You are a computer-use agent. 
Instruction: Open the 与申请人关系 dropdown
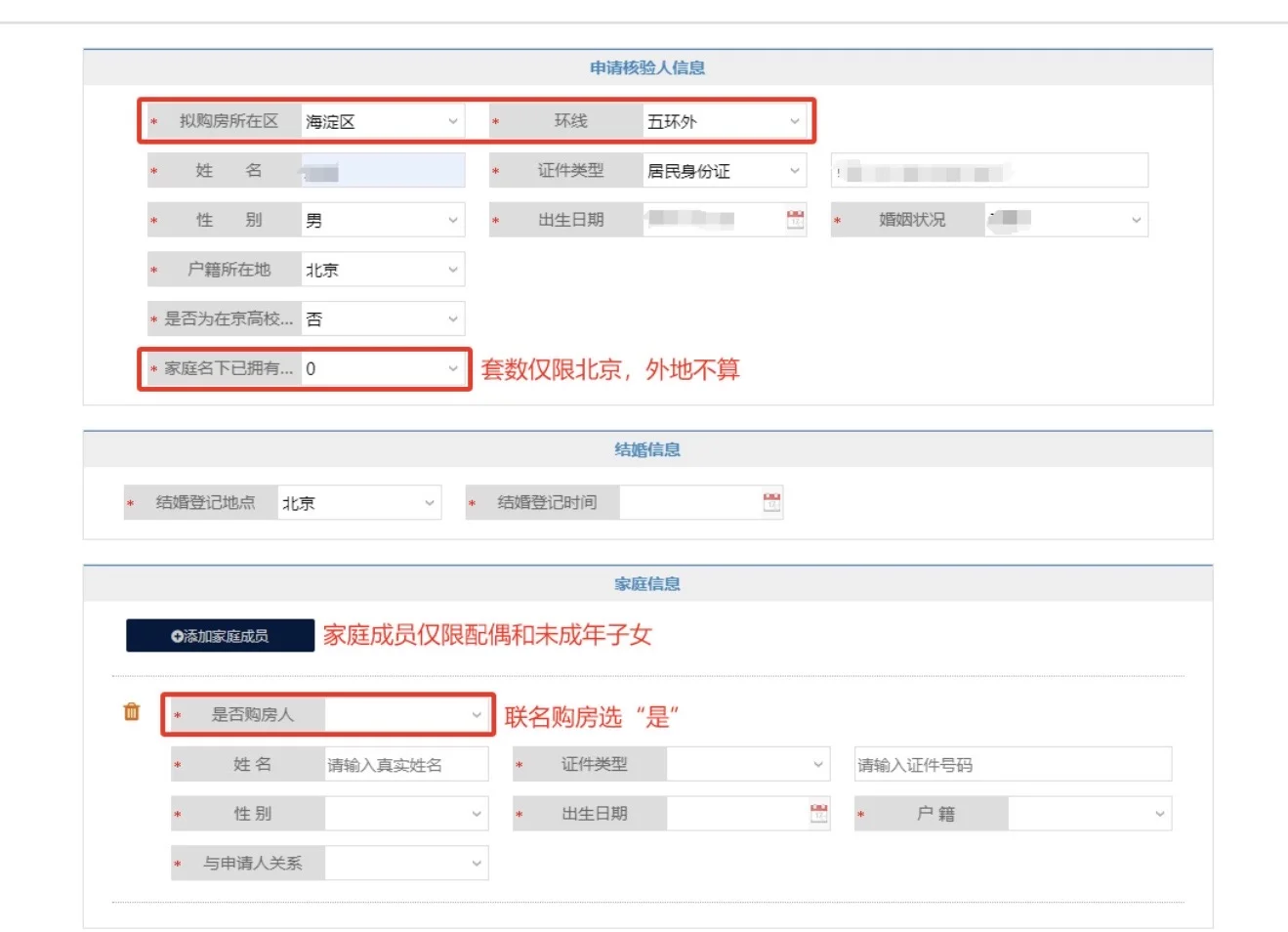[406, 863]
